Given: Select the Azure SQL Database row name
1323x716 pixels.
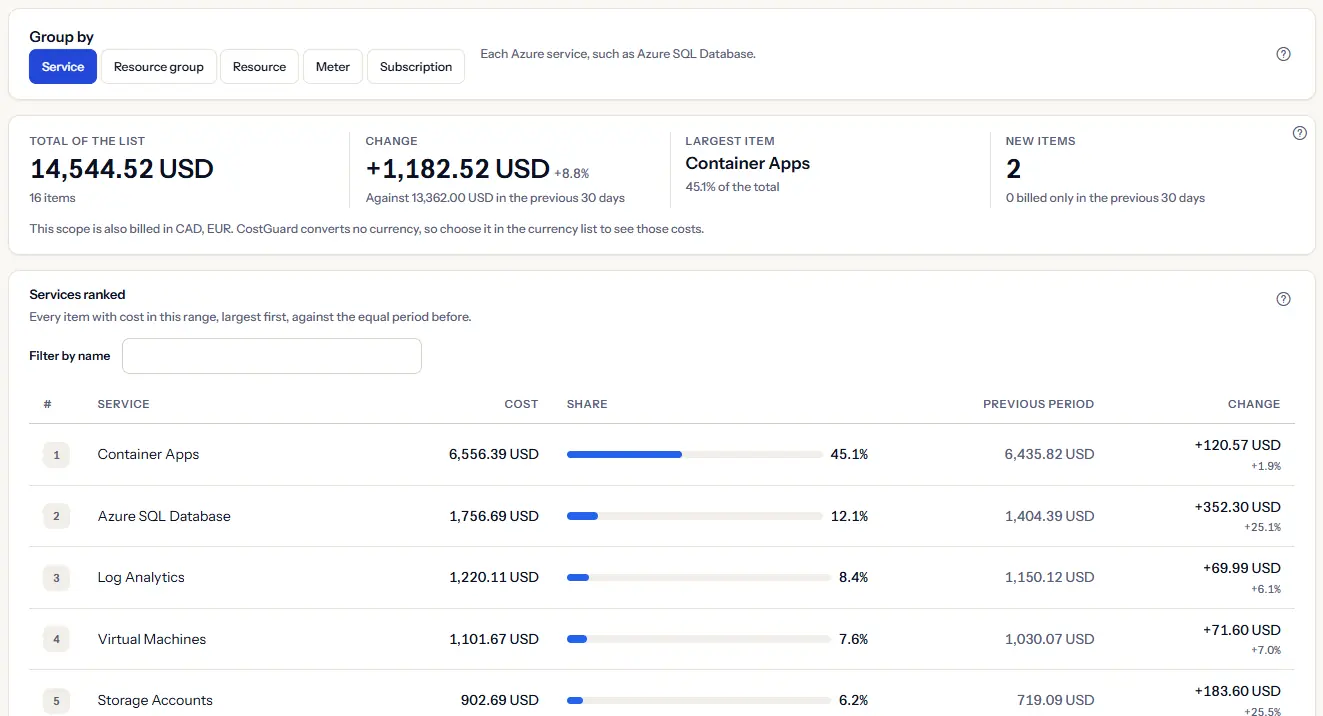Looking at the screenshot, I should pyautogui.click(x=164, y=516).
